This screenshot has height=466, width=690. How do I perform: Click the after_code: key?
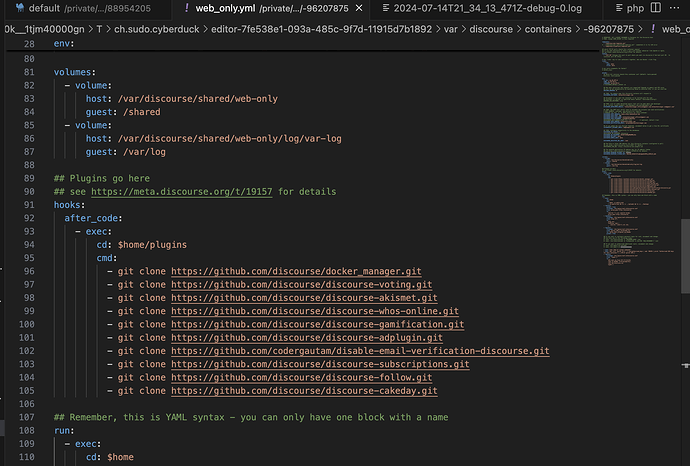click(93, 218)
